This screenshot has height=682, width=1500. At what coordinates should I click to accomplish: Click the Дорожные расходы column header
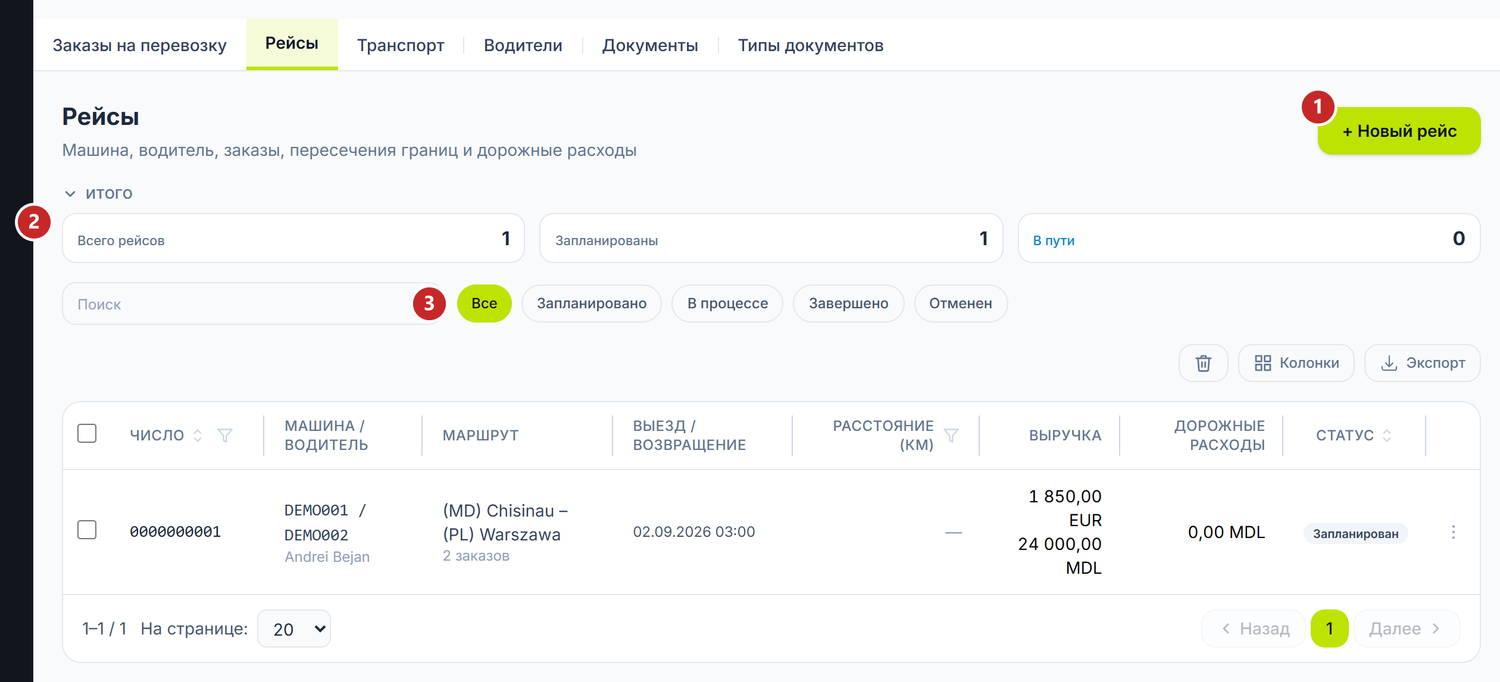(1220, 435)
